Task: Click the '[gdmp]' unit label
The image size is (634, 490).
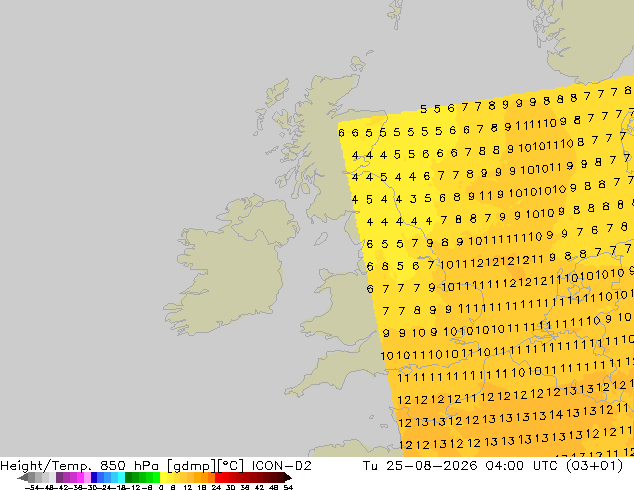Action: tap(192, 466)
